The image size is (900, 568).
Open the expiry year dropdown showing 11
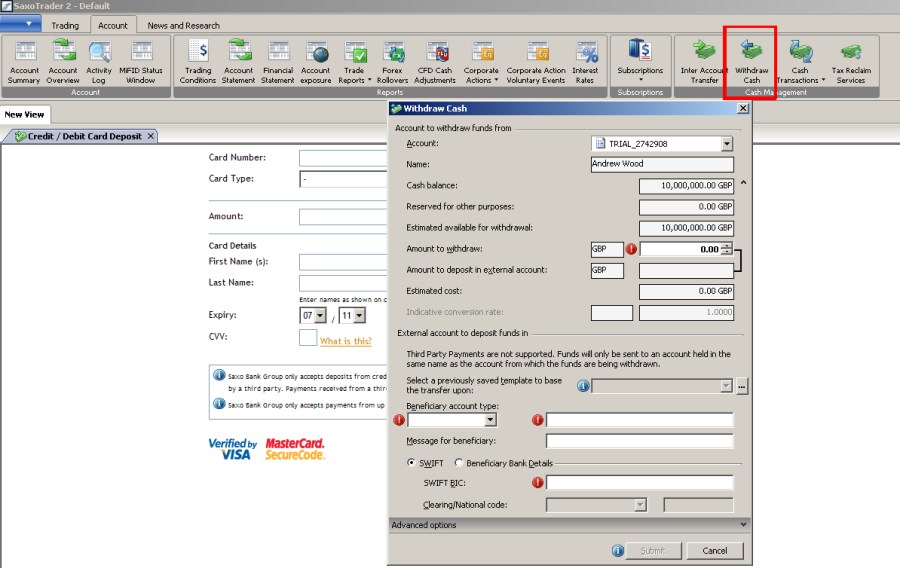pos(359,316)
